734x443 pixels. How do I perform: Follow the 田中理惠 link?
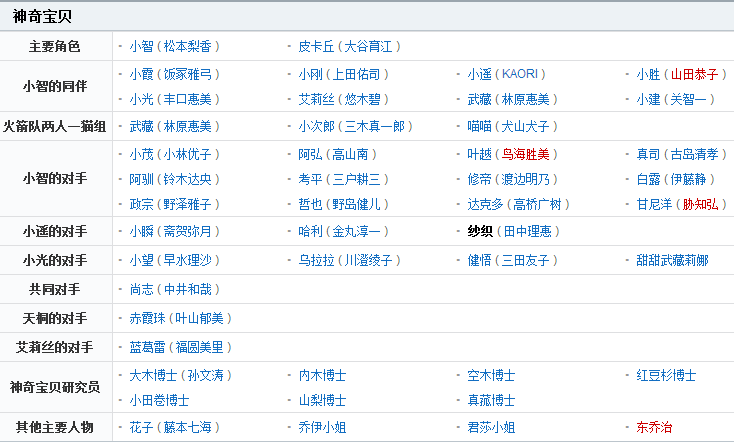coord(528,231)
